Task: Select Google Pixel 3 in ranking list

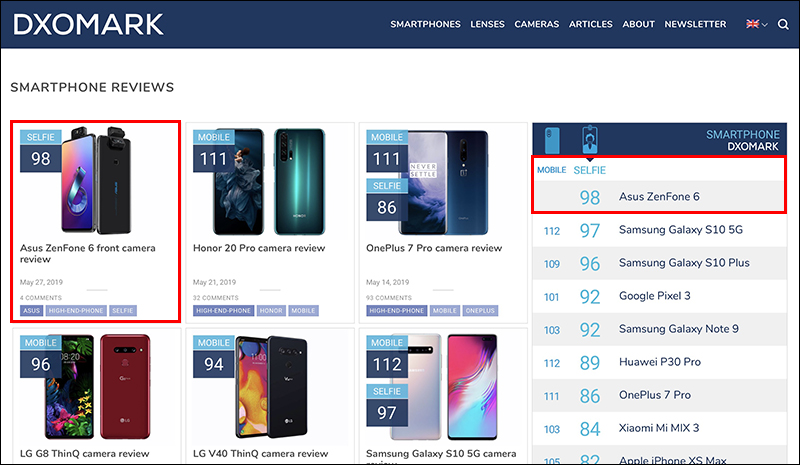Action: coord(656,296)
